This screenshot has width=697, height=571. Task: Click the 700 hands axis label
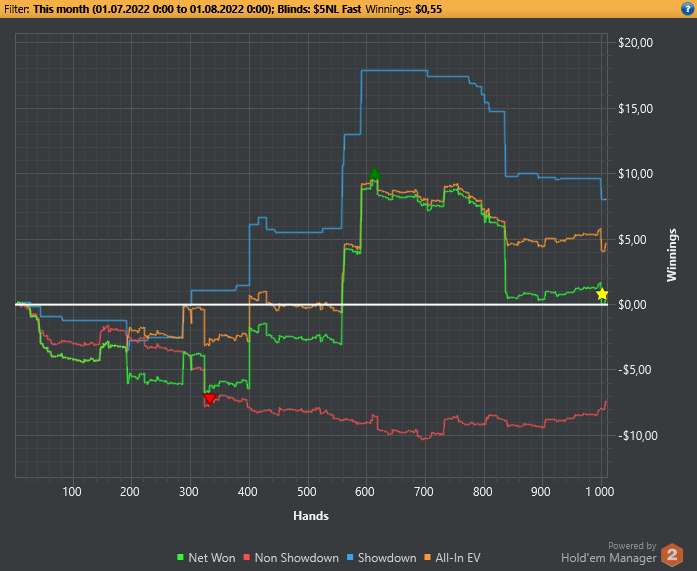coord(424,491)
